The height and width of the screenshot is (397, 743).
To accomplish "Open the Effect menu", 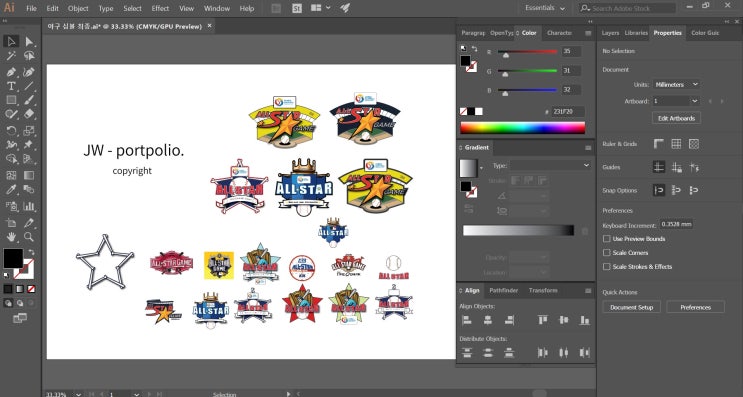I will pos(160,8).
